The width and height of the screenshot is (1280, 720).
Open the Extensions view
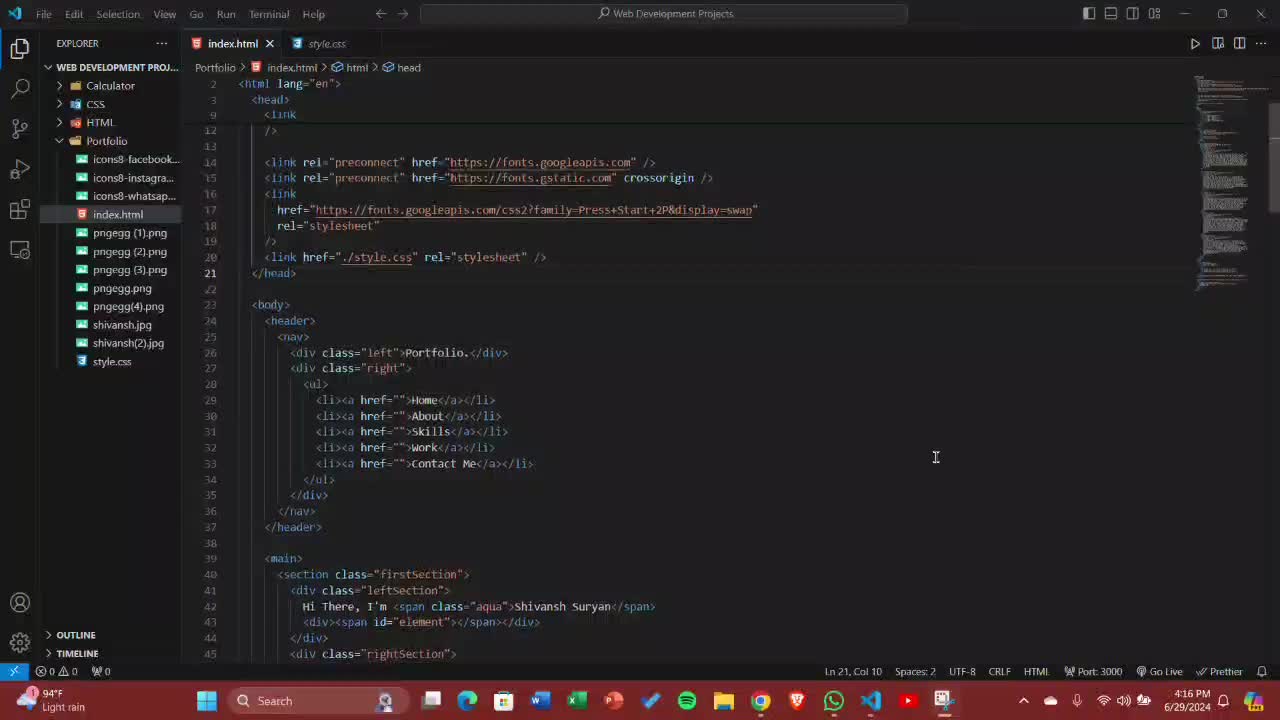[x=20, y=210]
